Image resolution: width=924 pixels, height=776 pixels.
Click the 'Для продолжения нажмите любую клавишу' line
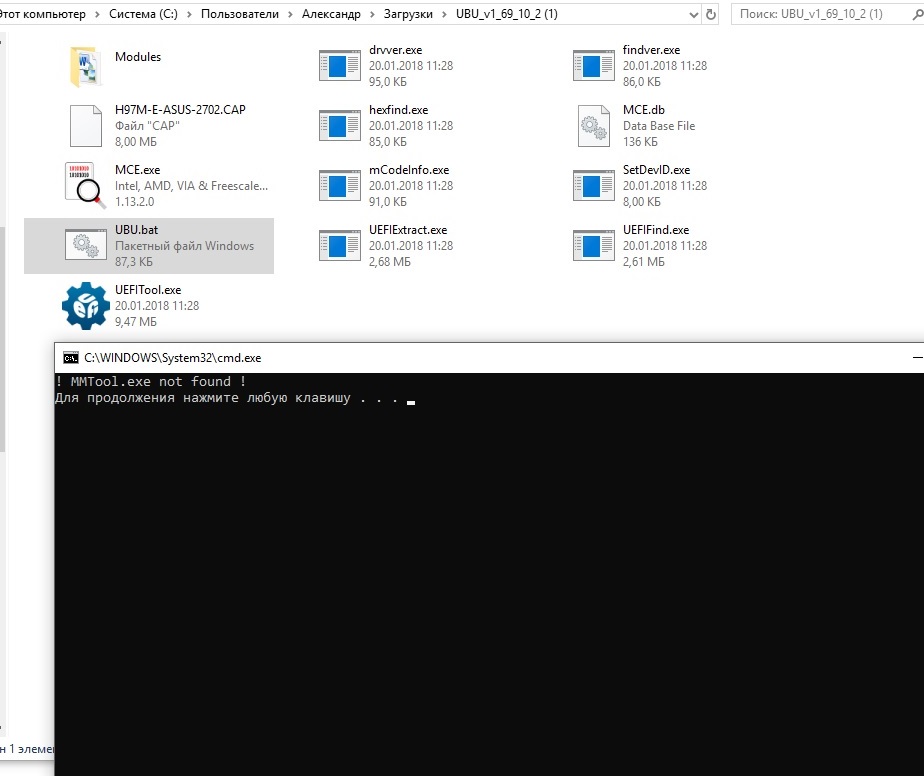coord(227,398)
